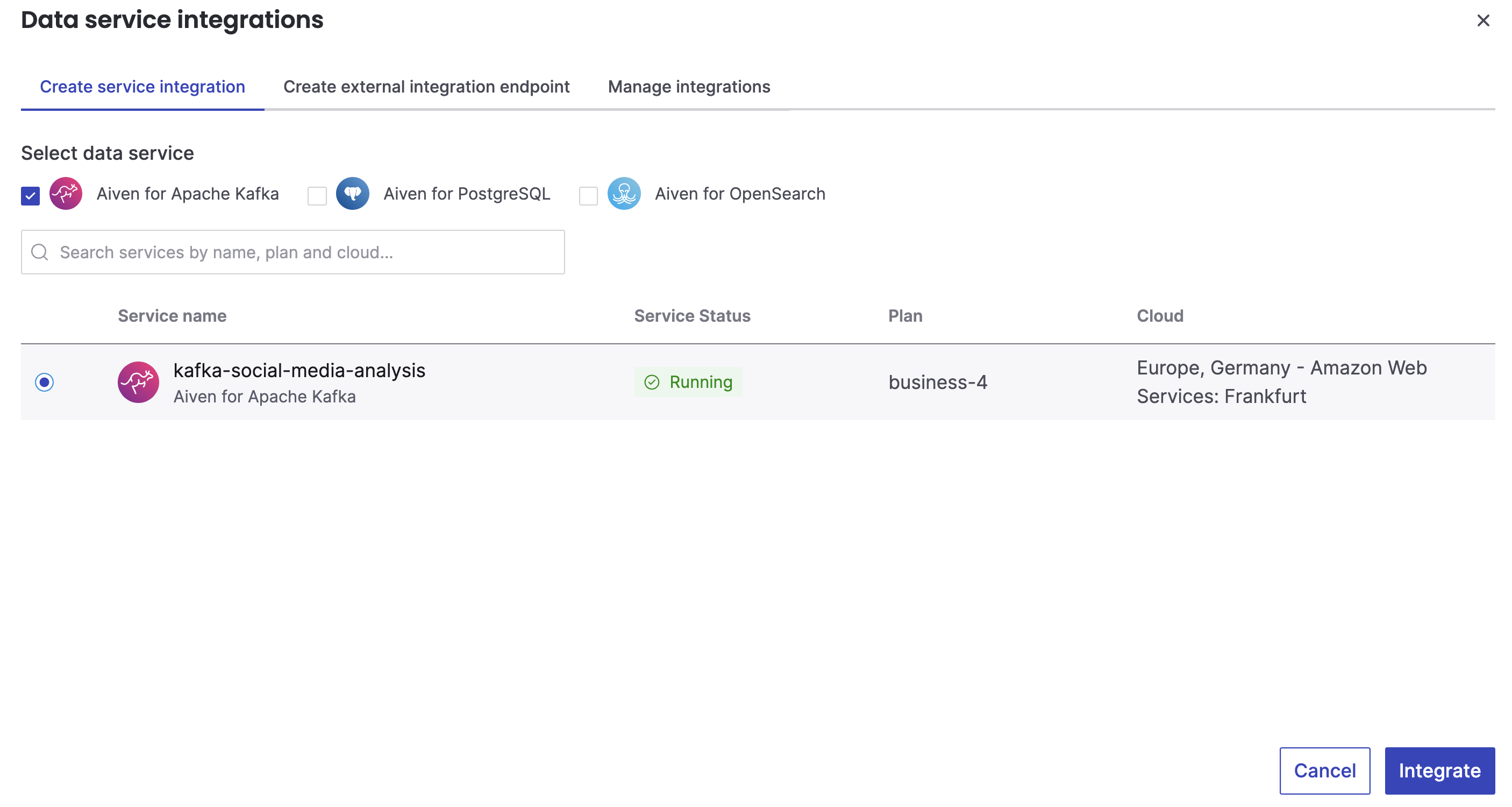Switch to the Create external integration endpoint tab
The height and width of the screenshot is (807, 1512).
426,86
